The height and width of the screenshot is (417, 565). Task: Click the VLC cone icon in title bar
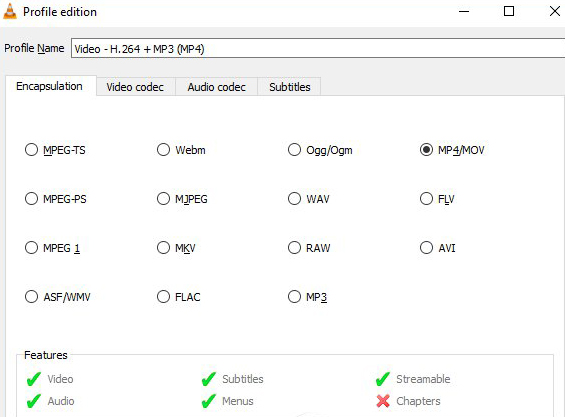tap(10, 11)
